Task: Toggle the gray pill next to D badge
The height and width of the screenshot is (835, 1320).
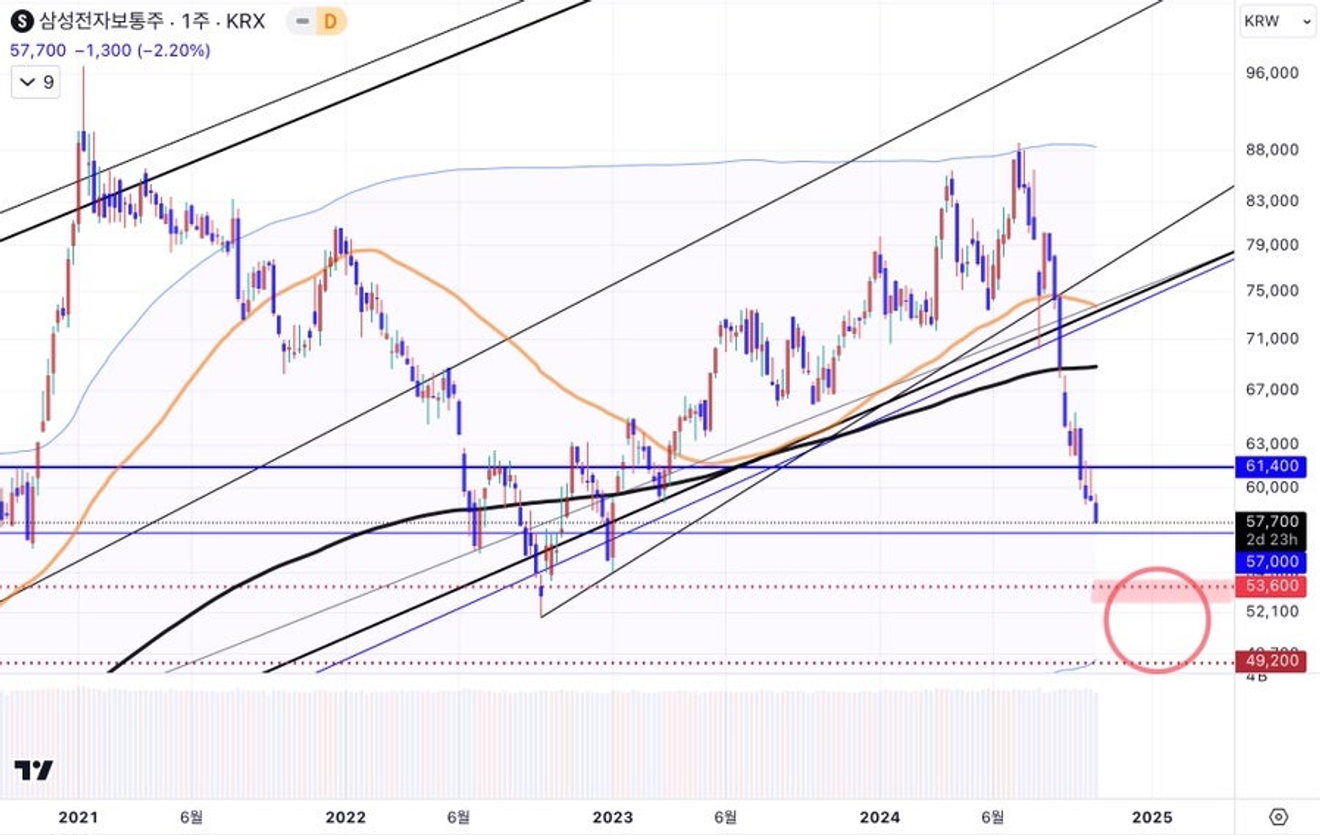Action: click(302, 21)
